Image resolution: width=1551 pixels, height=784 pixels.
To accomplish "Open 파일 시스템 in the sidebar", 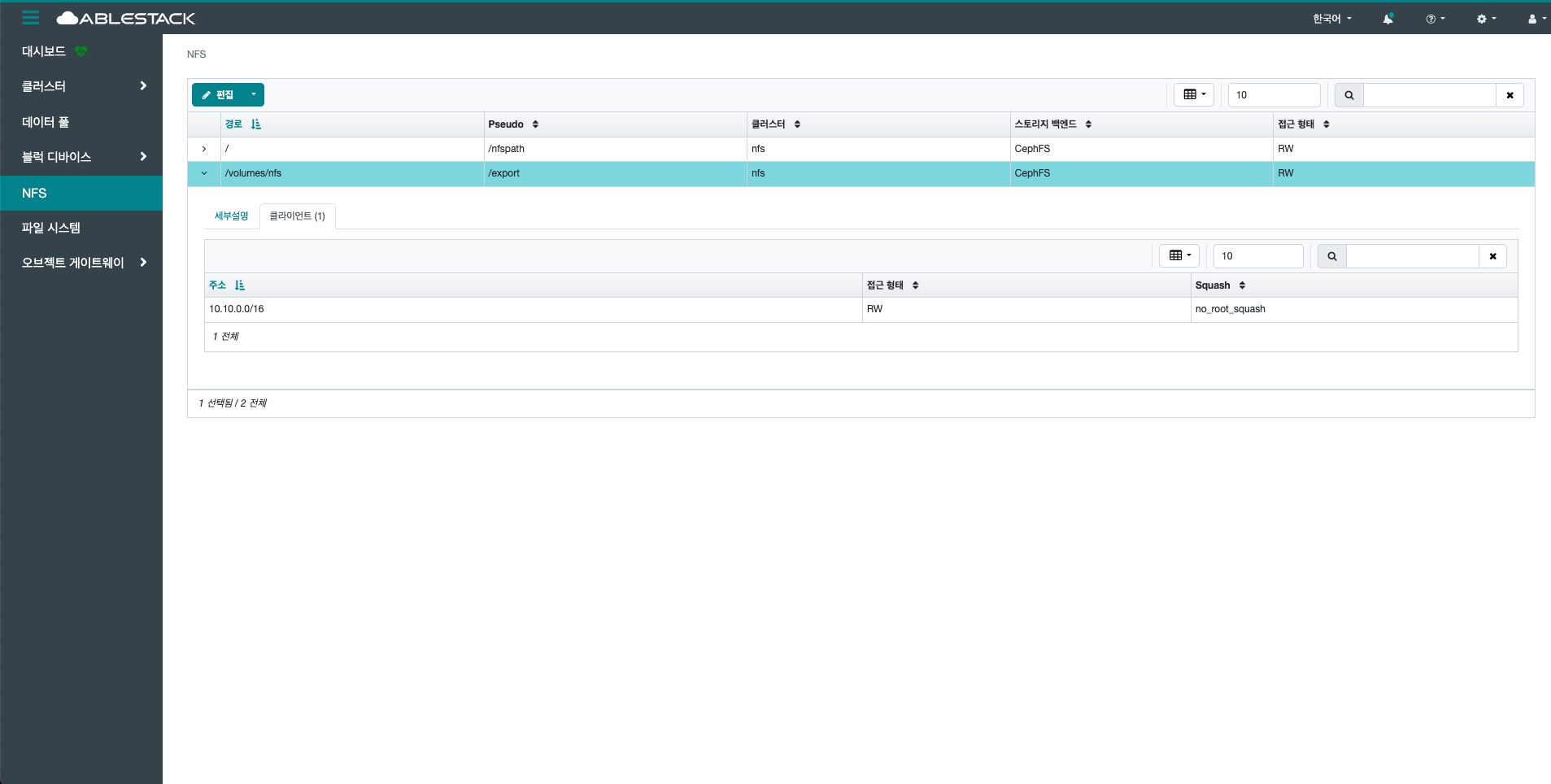I will [51, 228].
